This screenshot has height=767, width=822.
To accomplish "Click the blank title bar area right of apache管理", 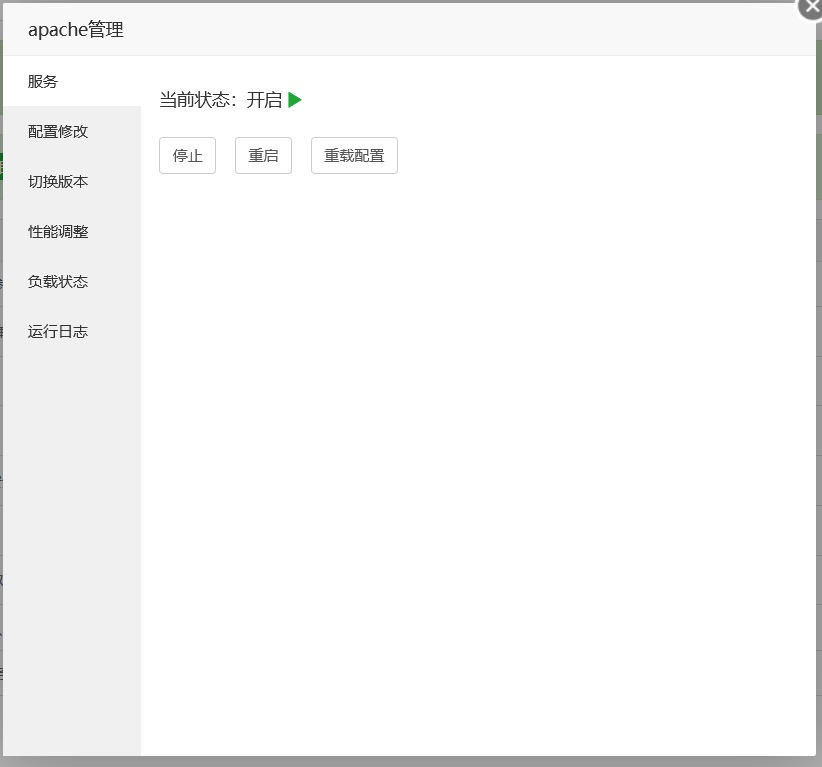I will point(450,30).
